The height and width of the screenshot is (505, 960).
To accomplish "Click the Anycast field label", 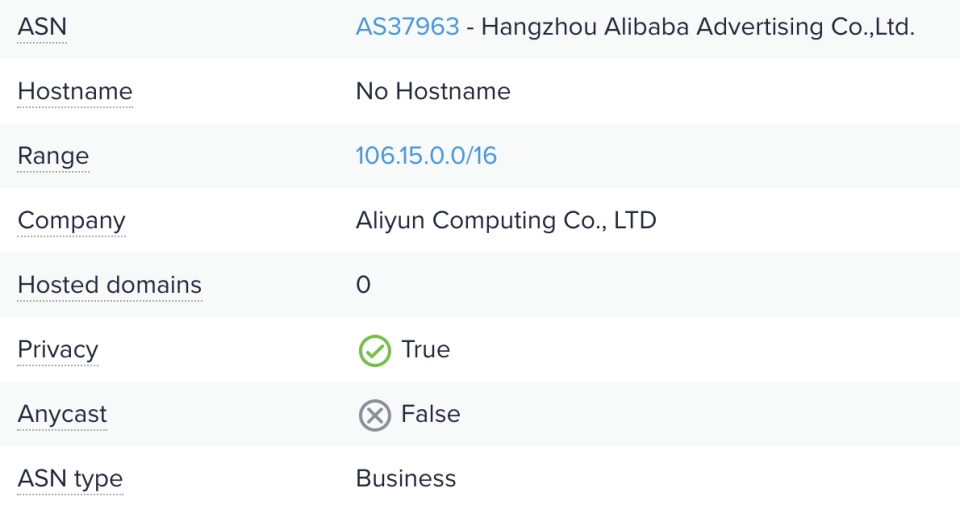I will click(x=62, y=414).
